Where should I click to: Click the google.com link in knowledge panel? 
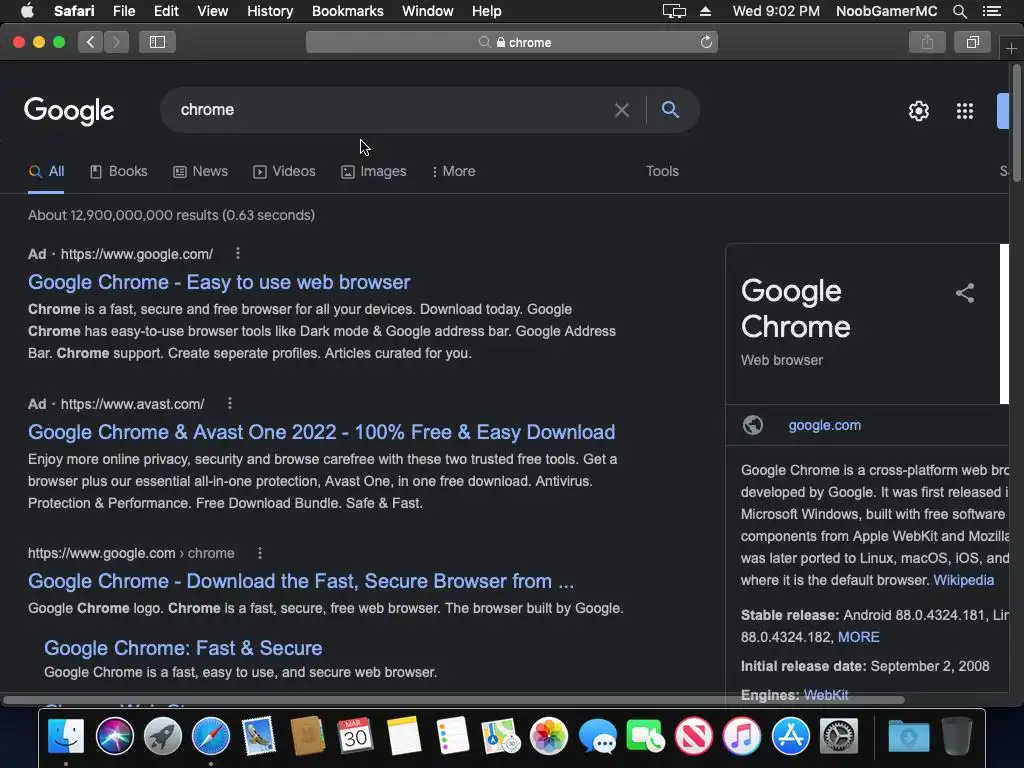coord(824,425)
